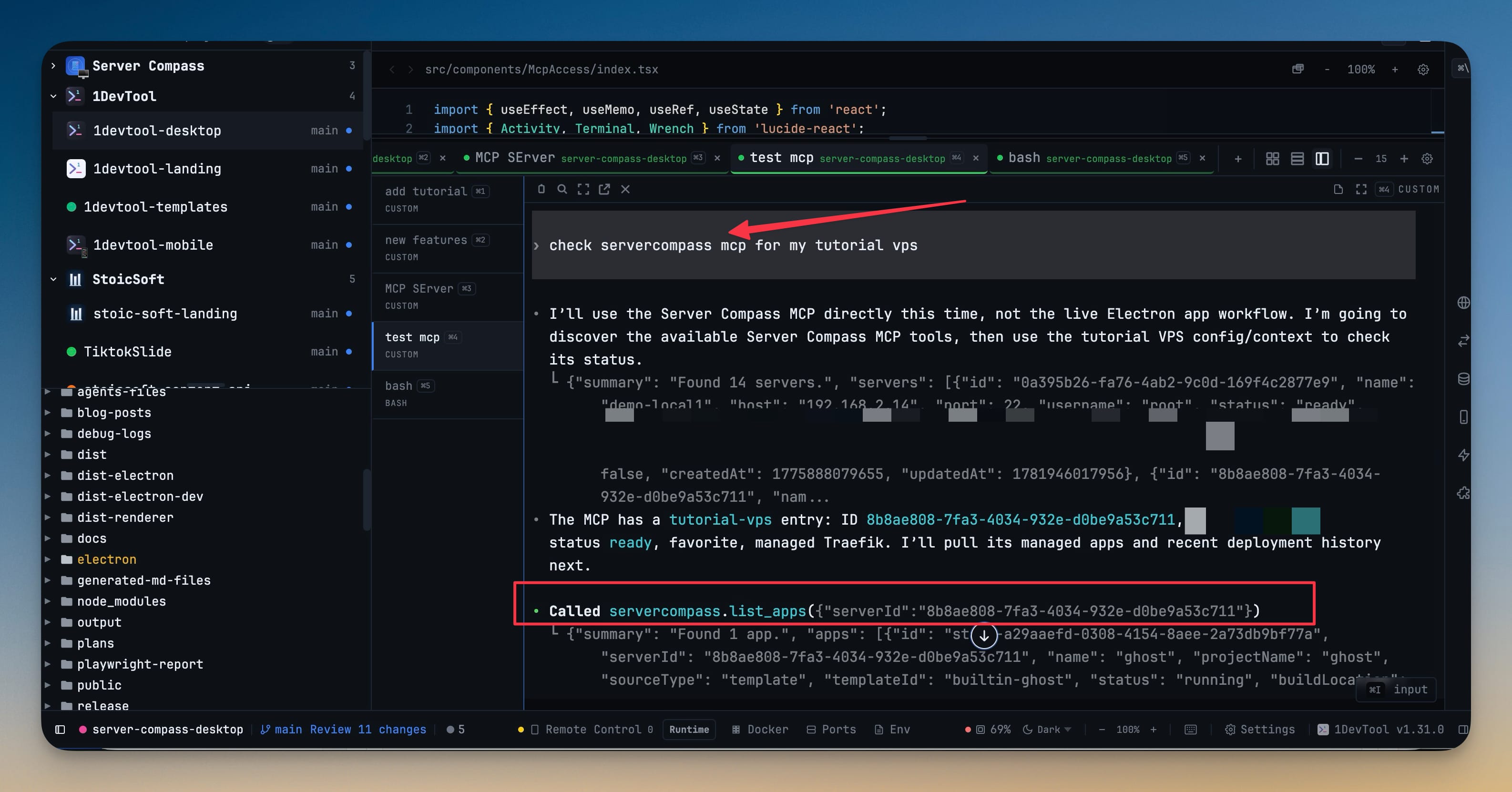Click Review 11 changes in status bar
The image size is (1512, 792).
[x=368, y=729]
